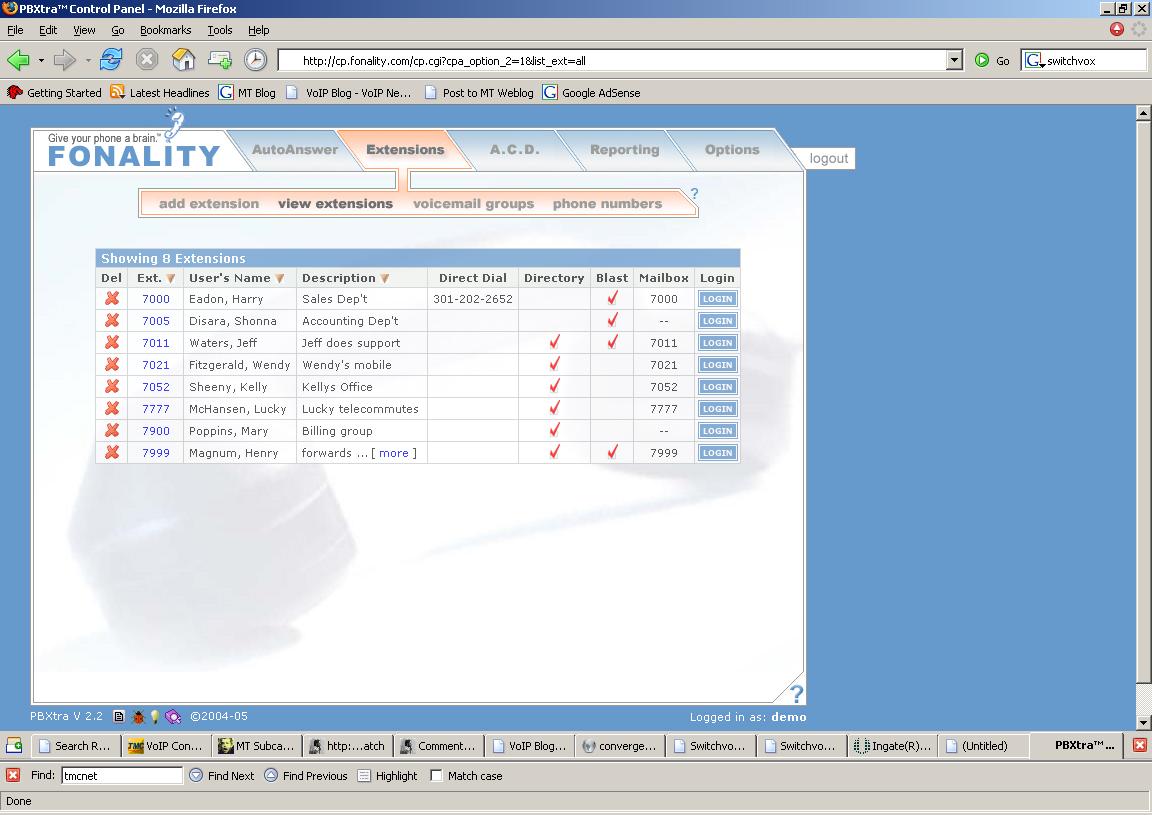1152x815 pixels.
Task: Close the Find bar with red X
Action: [13, 775]
